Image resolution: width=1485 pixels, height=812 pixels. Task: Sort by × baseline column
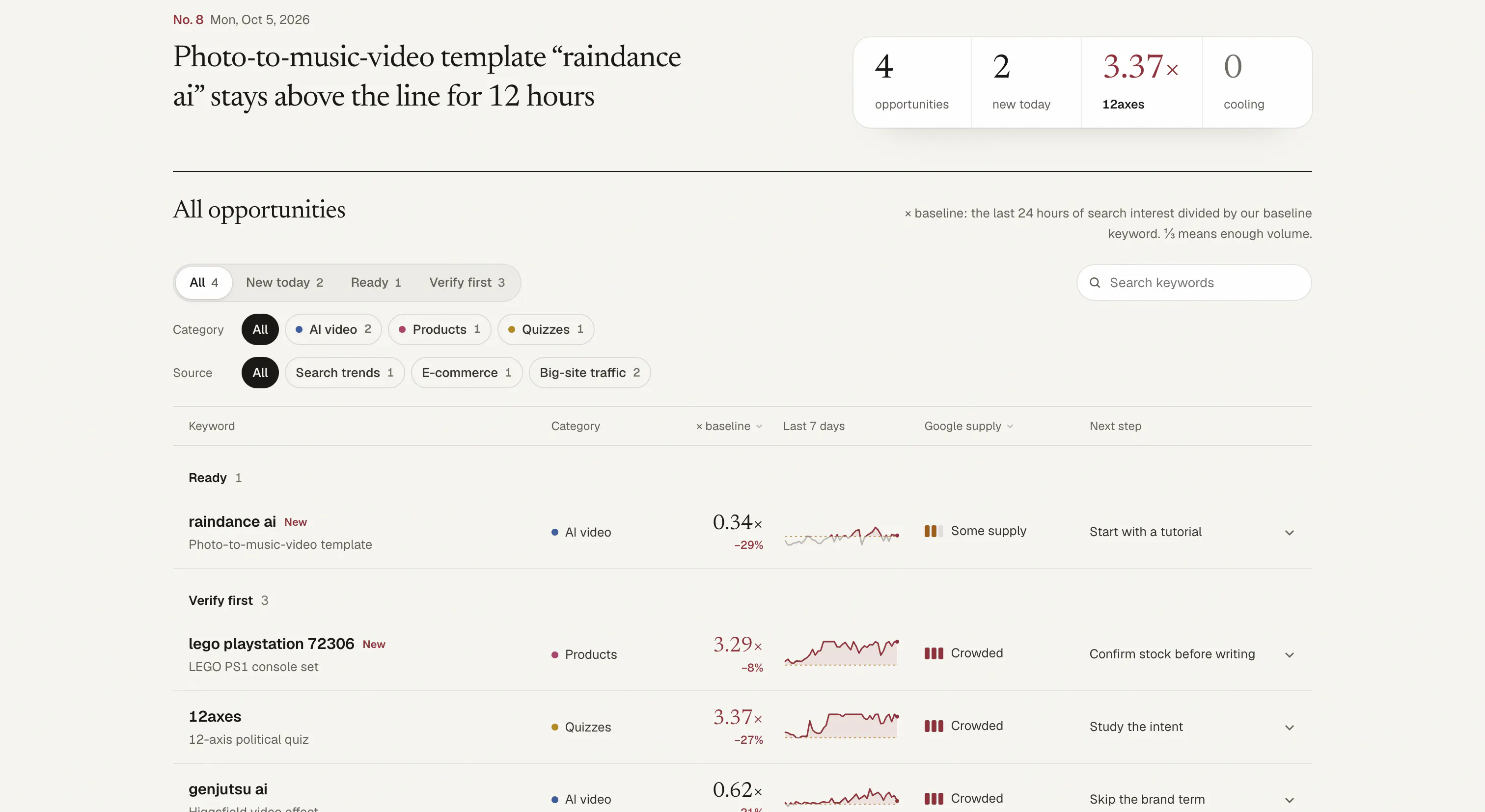click(729, 426)
